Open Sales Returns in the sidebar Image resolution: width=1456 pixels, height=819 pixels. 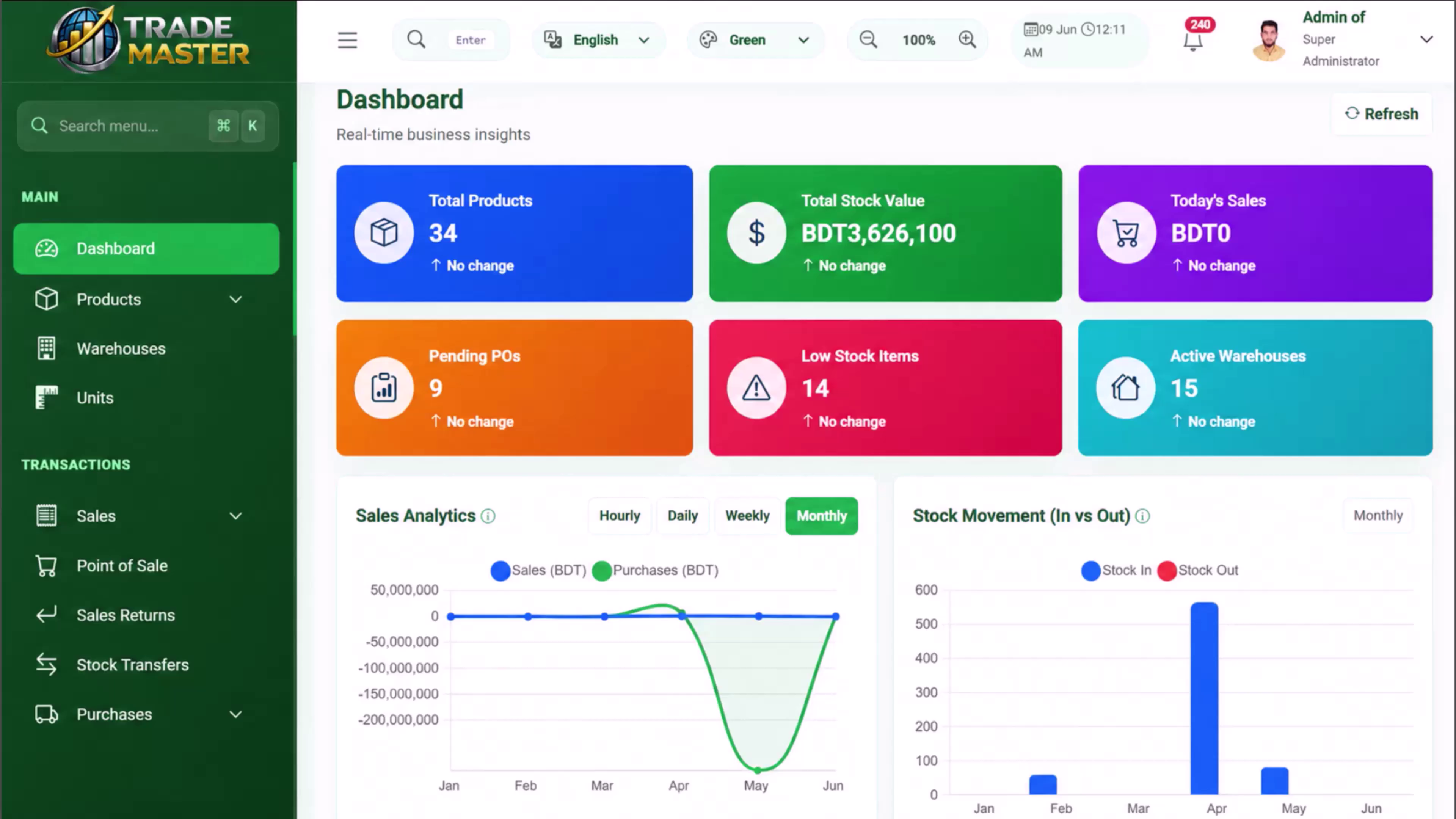[x=146, y=615]
